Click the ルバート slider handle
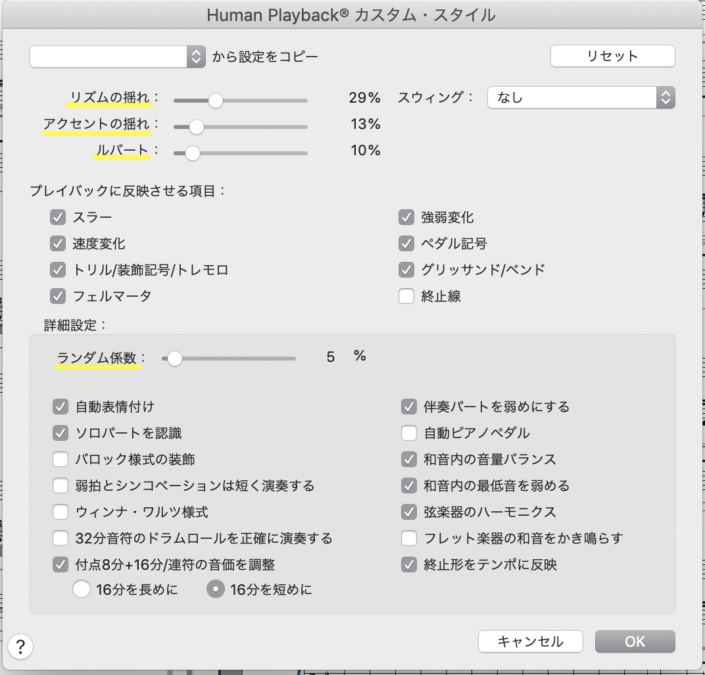 tap(192, 153)
